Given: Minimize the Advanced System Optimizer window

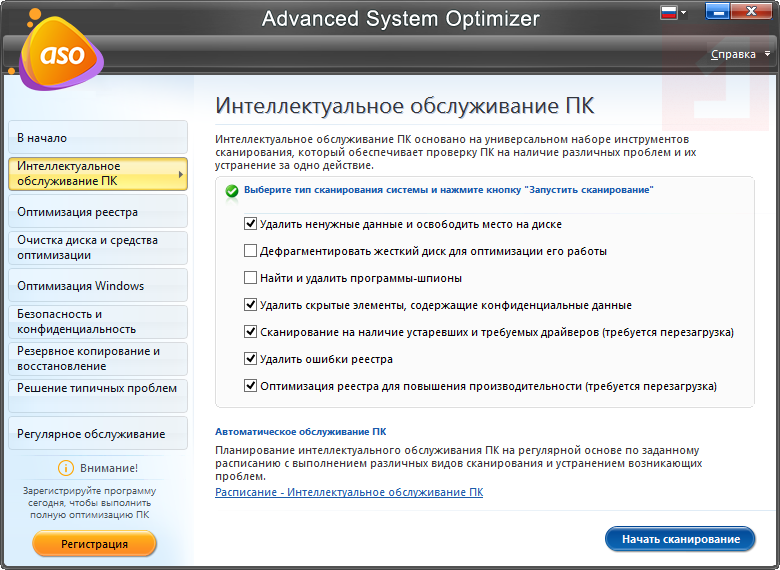Looking at the screenshot, I should tap(718, 11).
